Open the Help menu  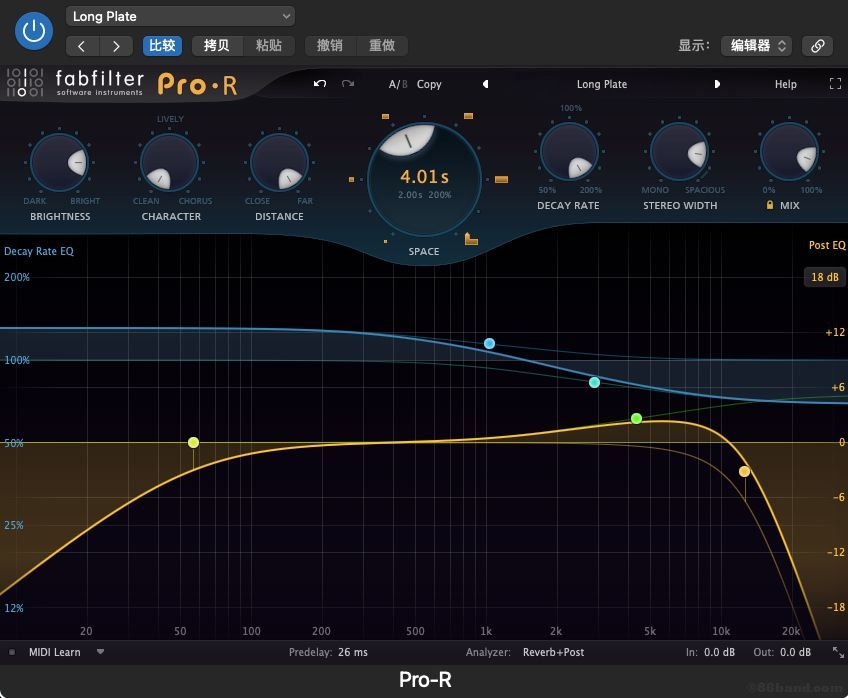coord(785,84)
